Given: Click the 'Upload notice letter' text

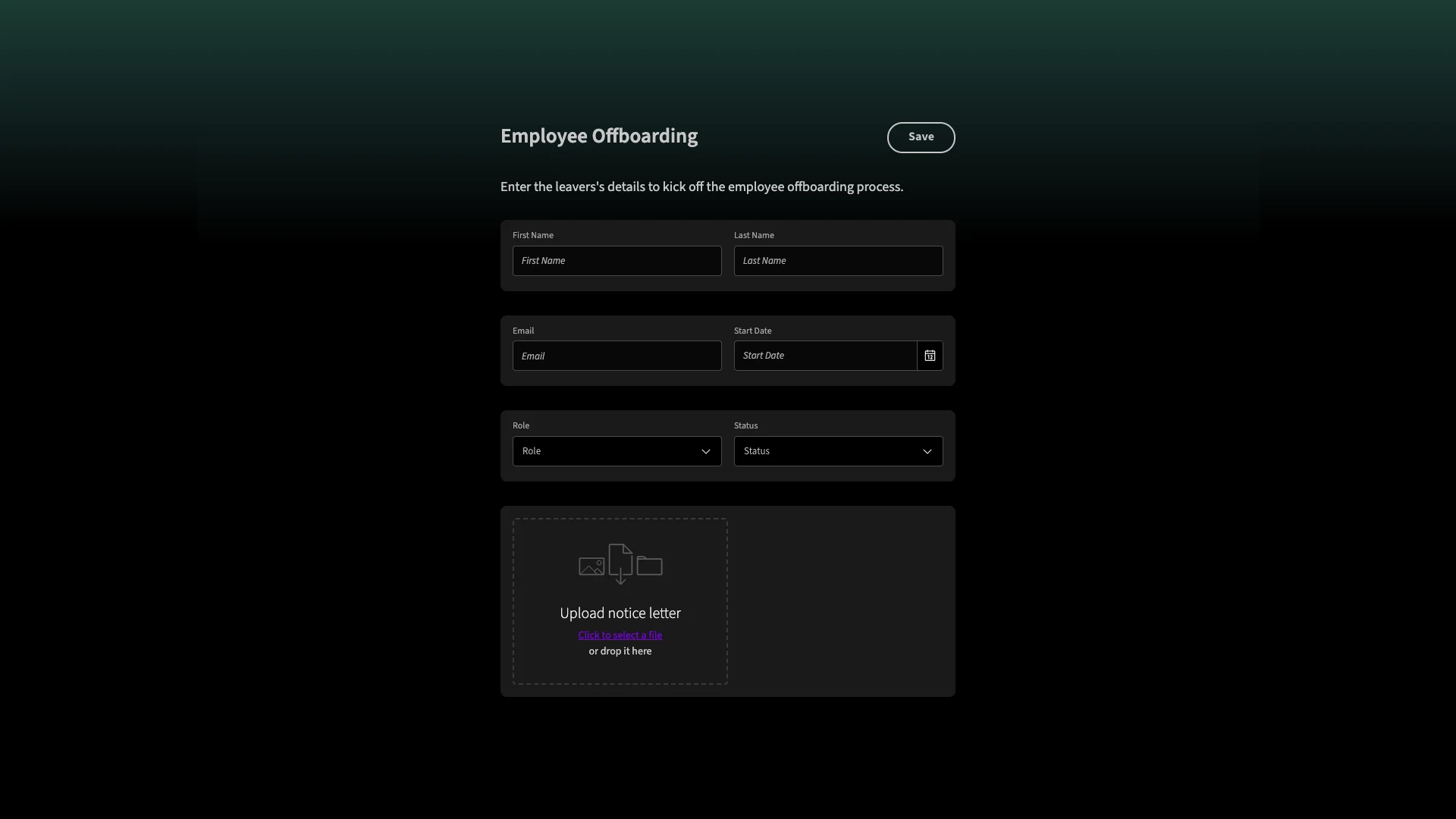Looking at the screenshot, I should tap(620, 613).
